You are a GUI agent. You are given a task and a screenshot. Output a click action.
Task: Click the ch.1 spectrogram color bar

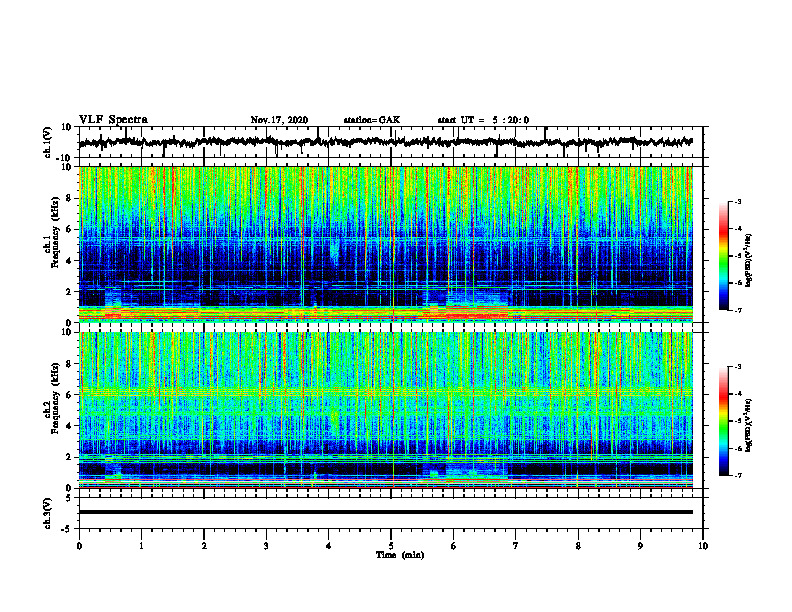(723, 256)
